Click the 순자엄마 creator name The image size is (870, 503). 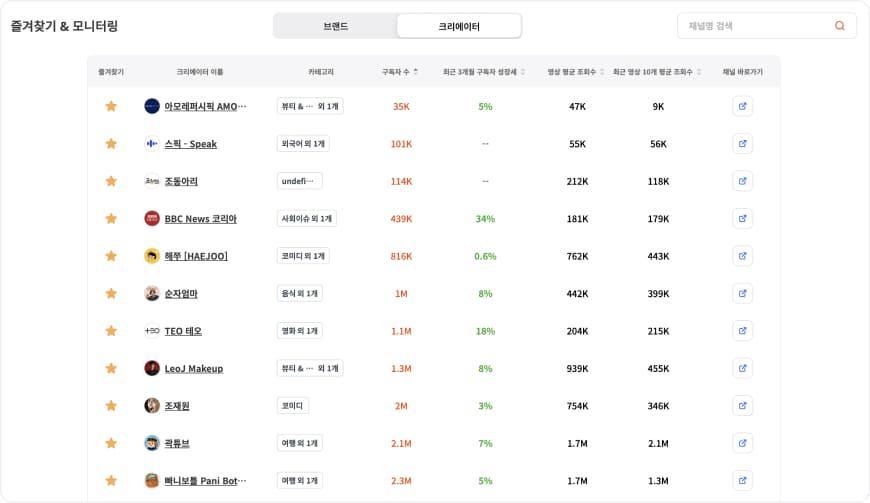[x=181, y=294]
